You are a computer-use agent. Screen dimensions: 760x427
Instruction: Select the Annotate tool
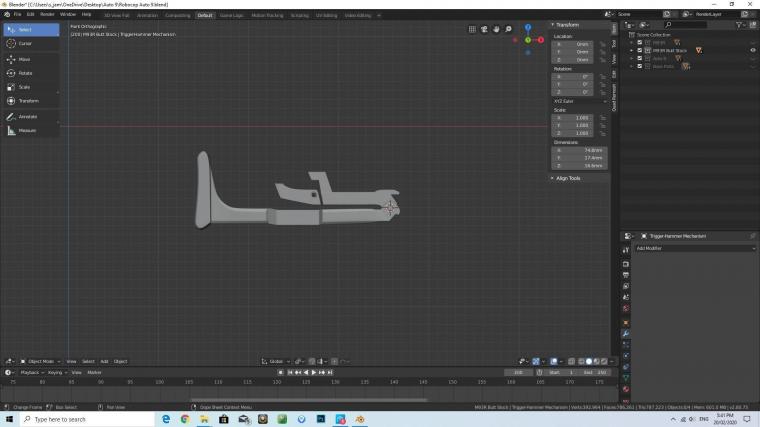click(x=31, y=117)
